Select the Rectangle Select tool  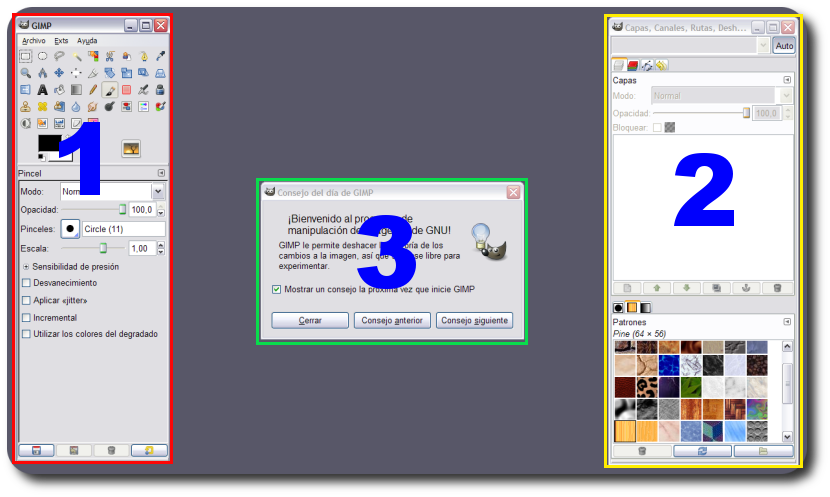[26, 56]
